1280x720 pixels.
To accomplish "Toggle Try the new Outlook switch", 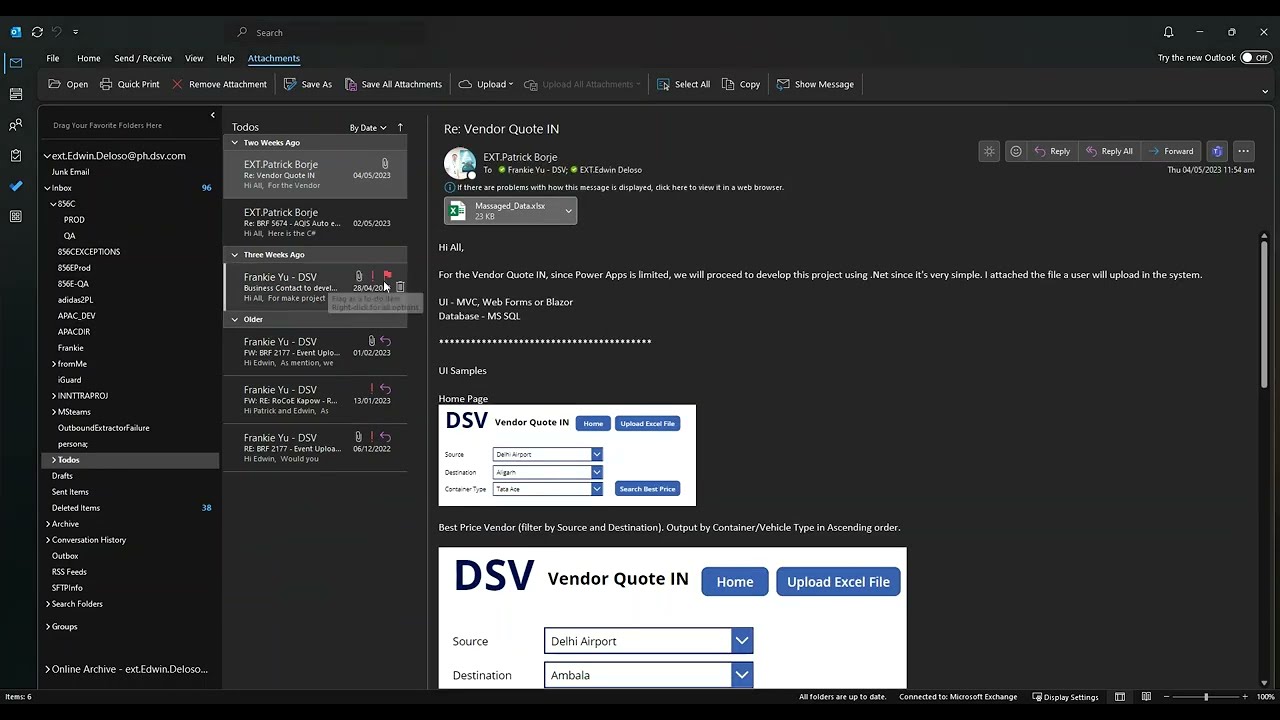I will (1254, 58).
